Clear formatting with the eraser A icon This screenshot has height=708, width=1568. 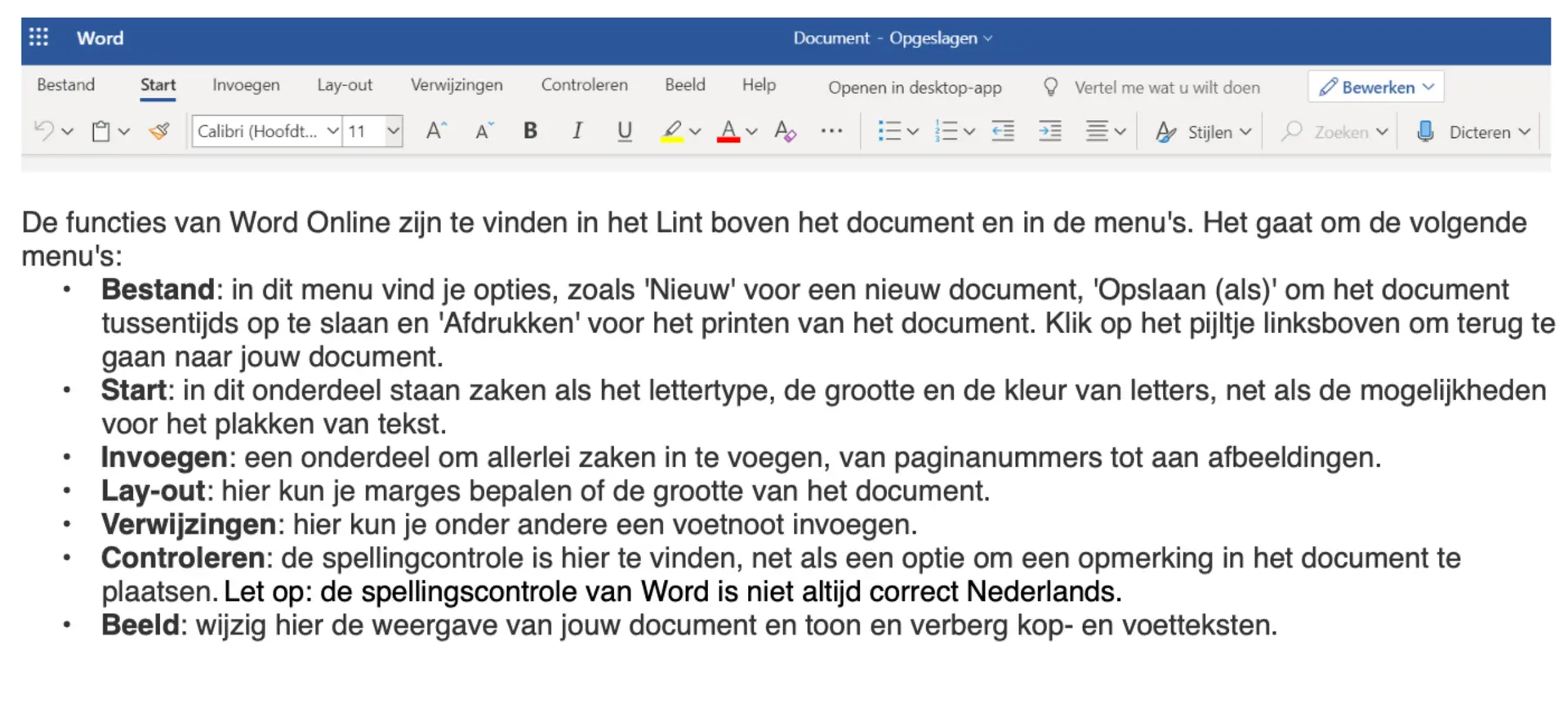point(785,131)
